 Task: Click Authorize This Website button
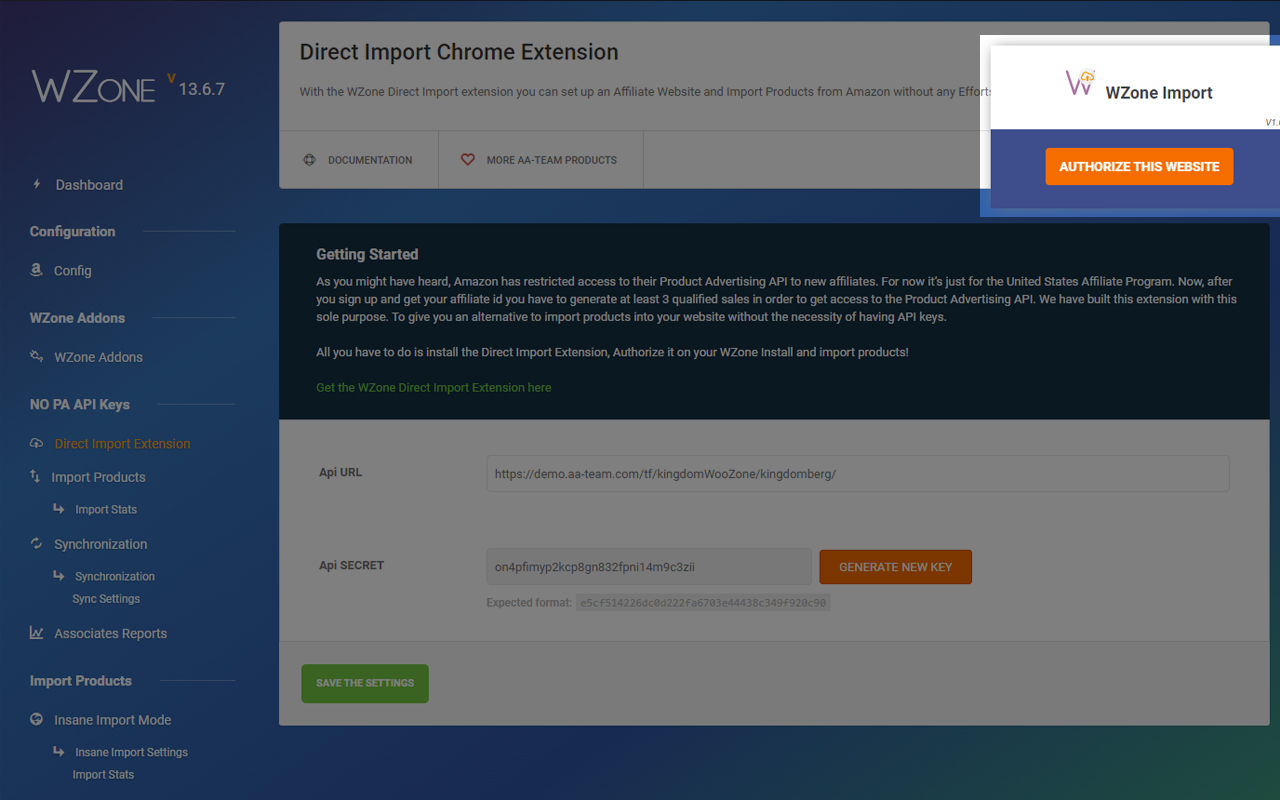(x=1139, y=167)
